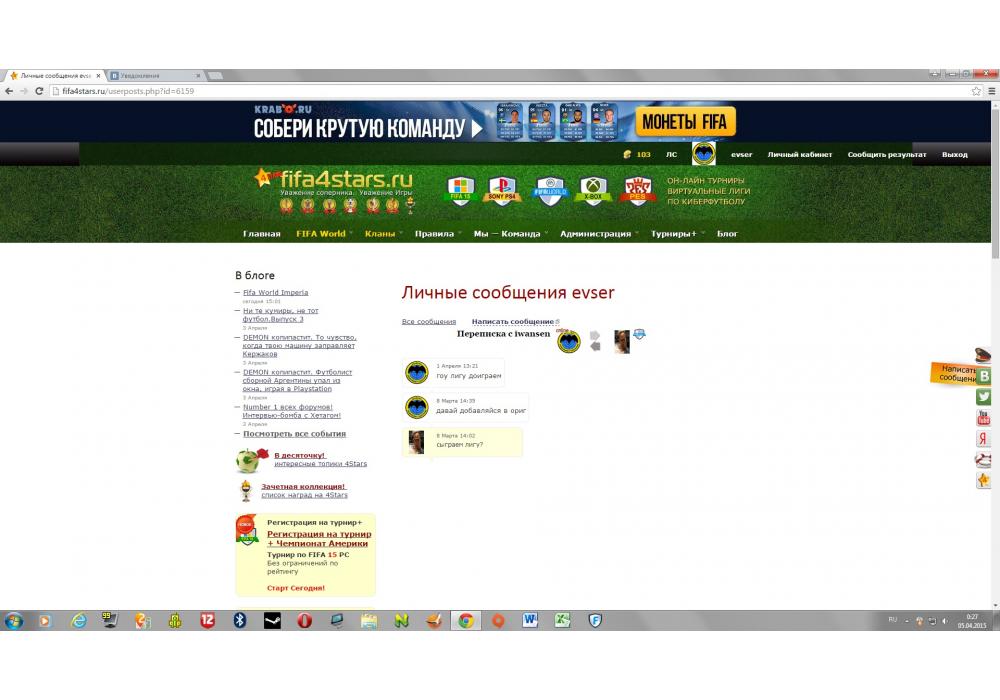
Task: Click the FIFA 15 PC shield icon
Action: [460, 190]
